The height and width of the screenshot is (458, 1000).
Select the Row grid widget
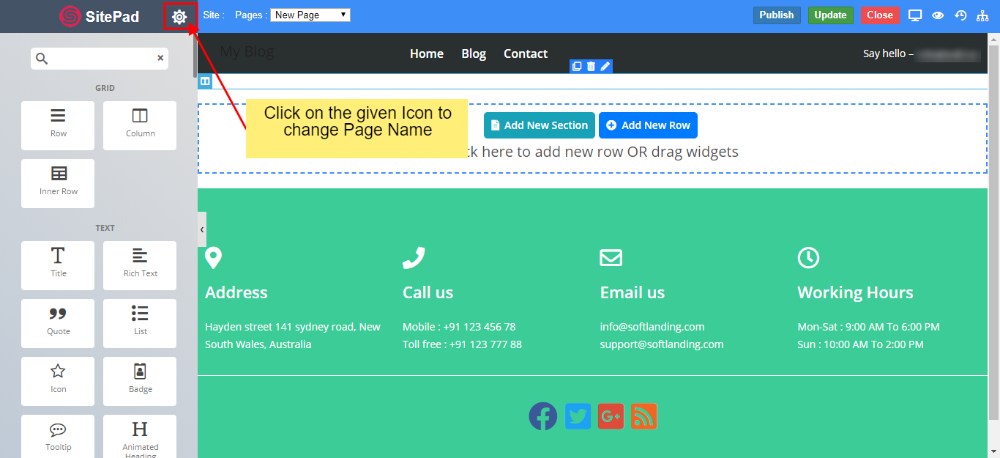click(58, 124)
